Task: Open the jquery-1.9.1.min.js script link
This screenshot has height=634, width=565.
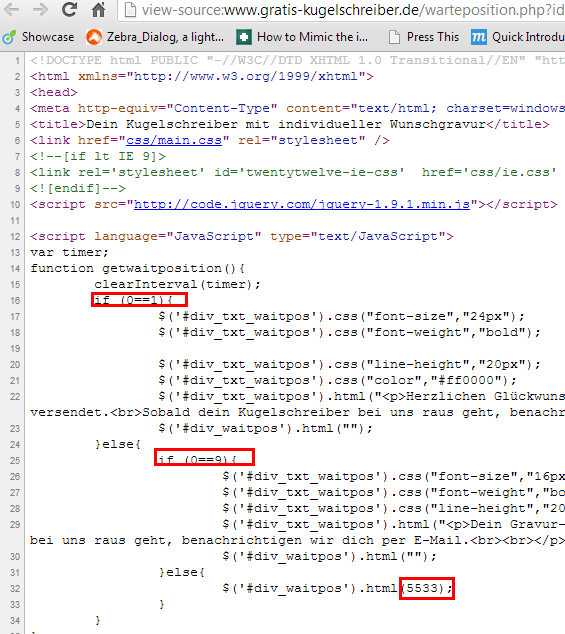Action: pyautogui.click(x=302, y=204)
